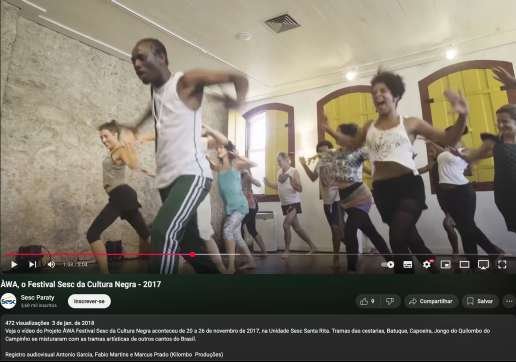
Task: Open the more actions ellipsis menu
Action: click(x=509, y=301)
